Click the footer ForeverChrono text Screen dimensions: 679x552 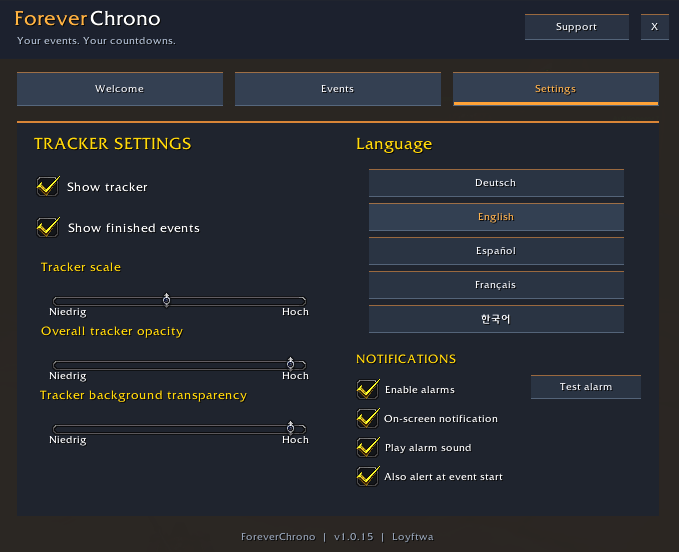278,537
